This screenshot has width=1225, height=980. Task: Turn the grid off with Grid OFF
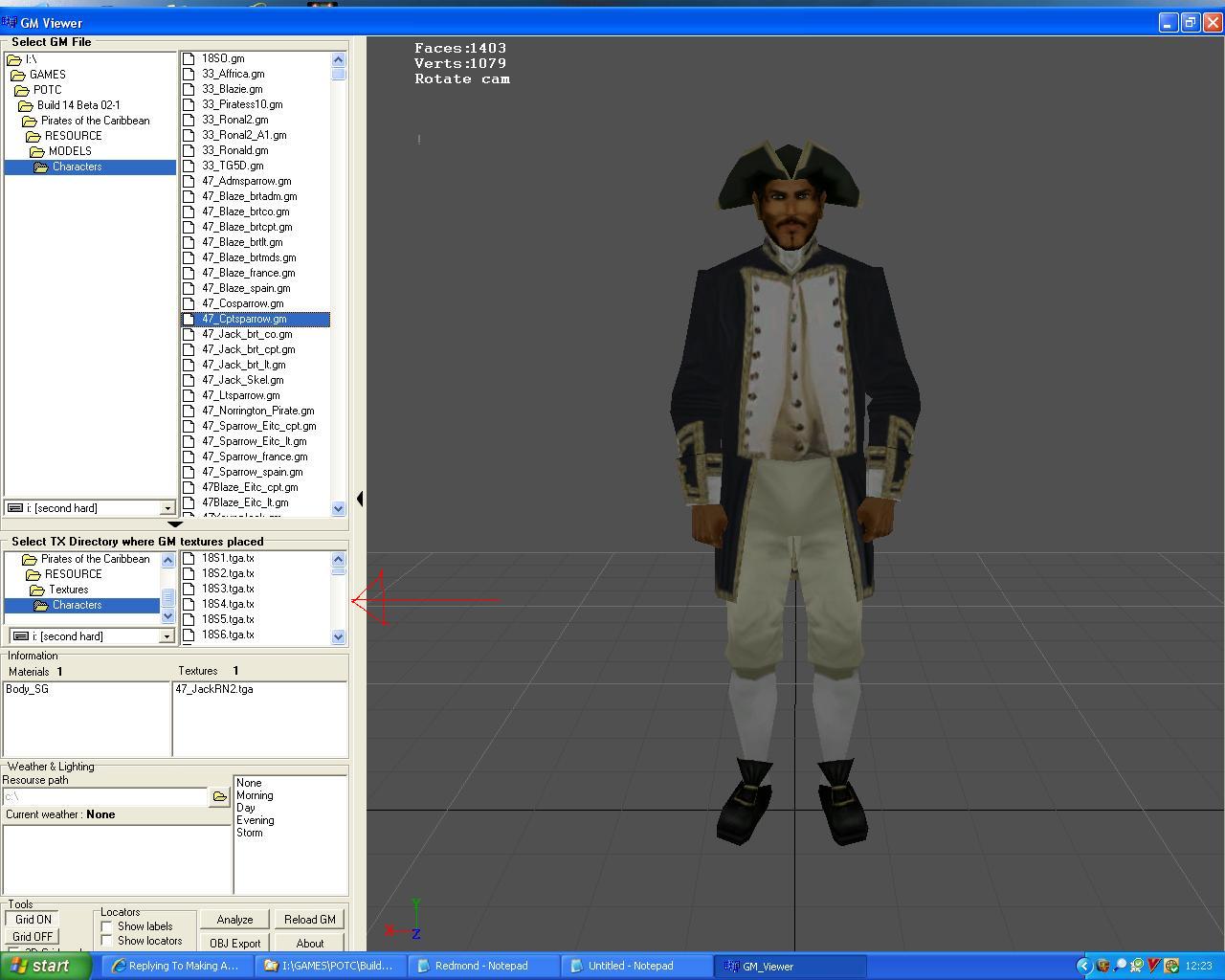pos(33,937)
